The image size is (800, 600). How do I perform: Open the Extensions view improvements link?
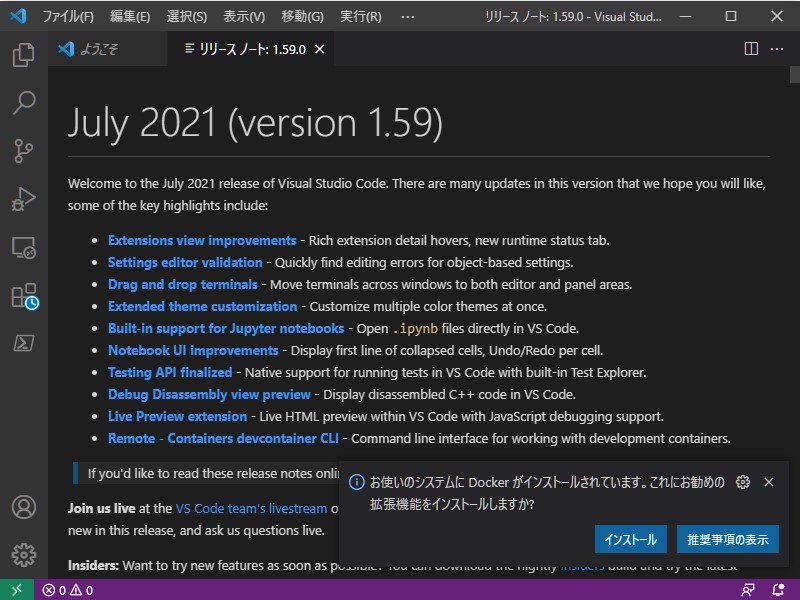[x=202, y=240]
